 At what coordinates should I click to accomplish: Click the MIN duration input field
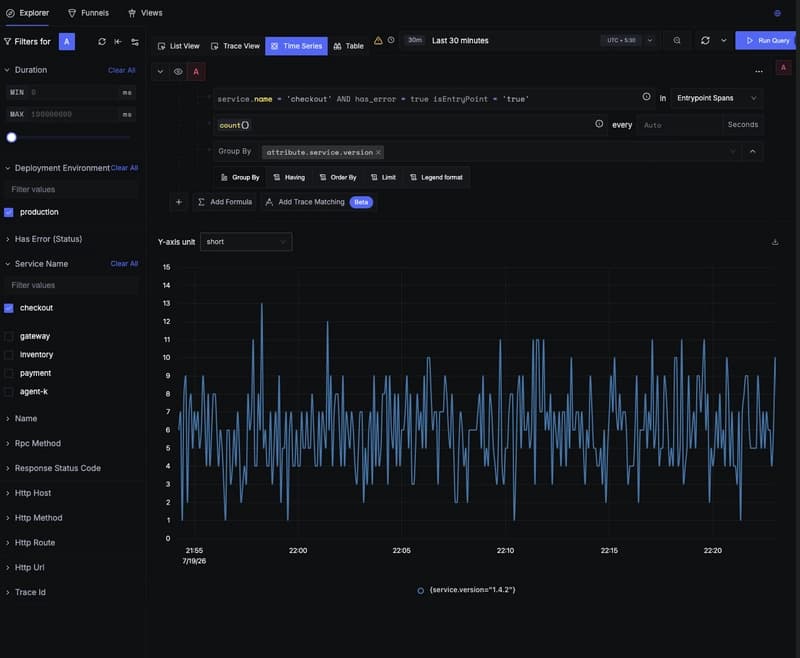pyautogui.click(x=71, y=92)
